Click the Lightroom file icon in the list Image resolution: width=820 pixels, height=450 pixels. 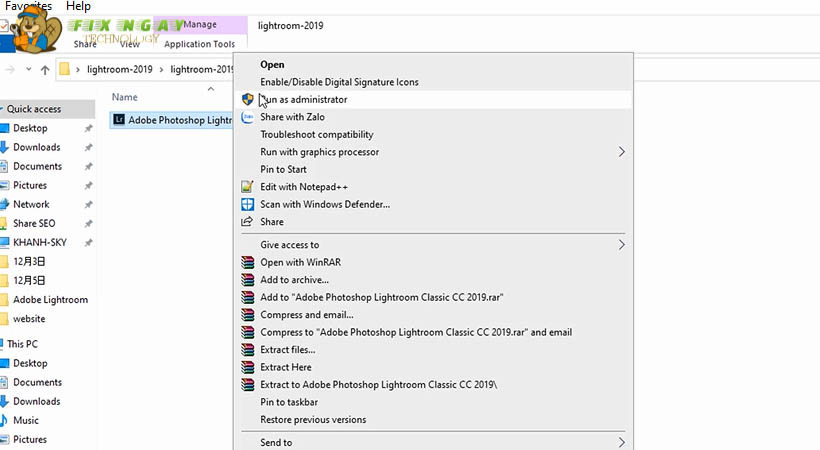[119, 120]
